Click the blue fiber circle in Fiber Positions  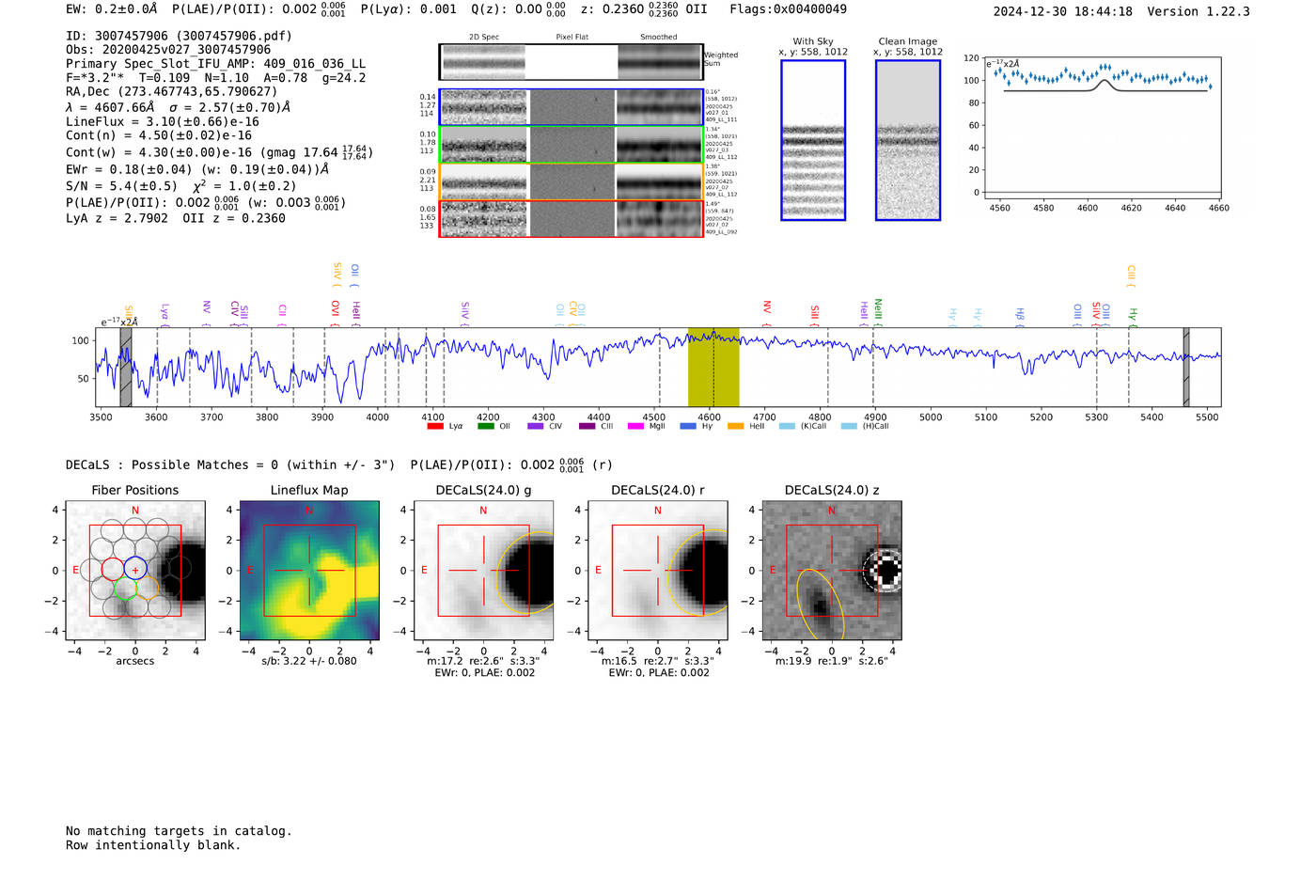click(135, 568)
